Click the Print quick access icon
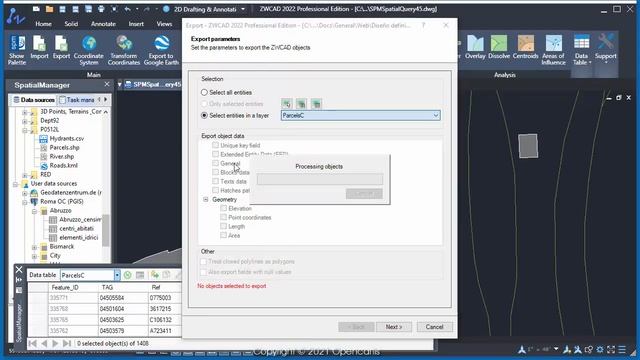Viewport: 640px width, 360px height. (101, 9)
